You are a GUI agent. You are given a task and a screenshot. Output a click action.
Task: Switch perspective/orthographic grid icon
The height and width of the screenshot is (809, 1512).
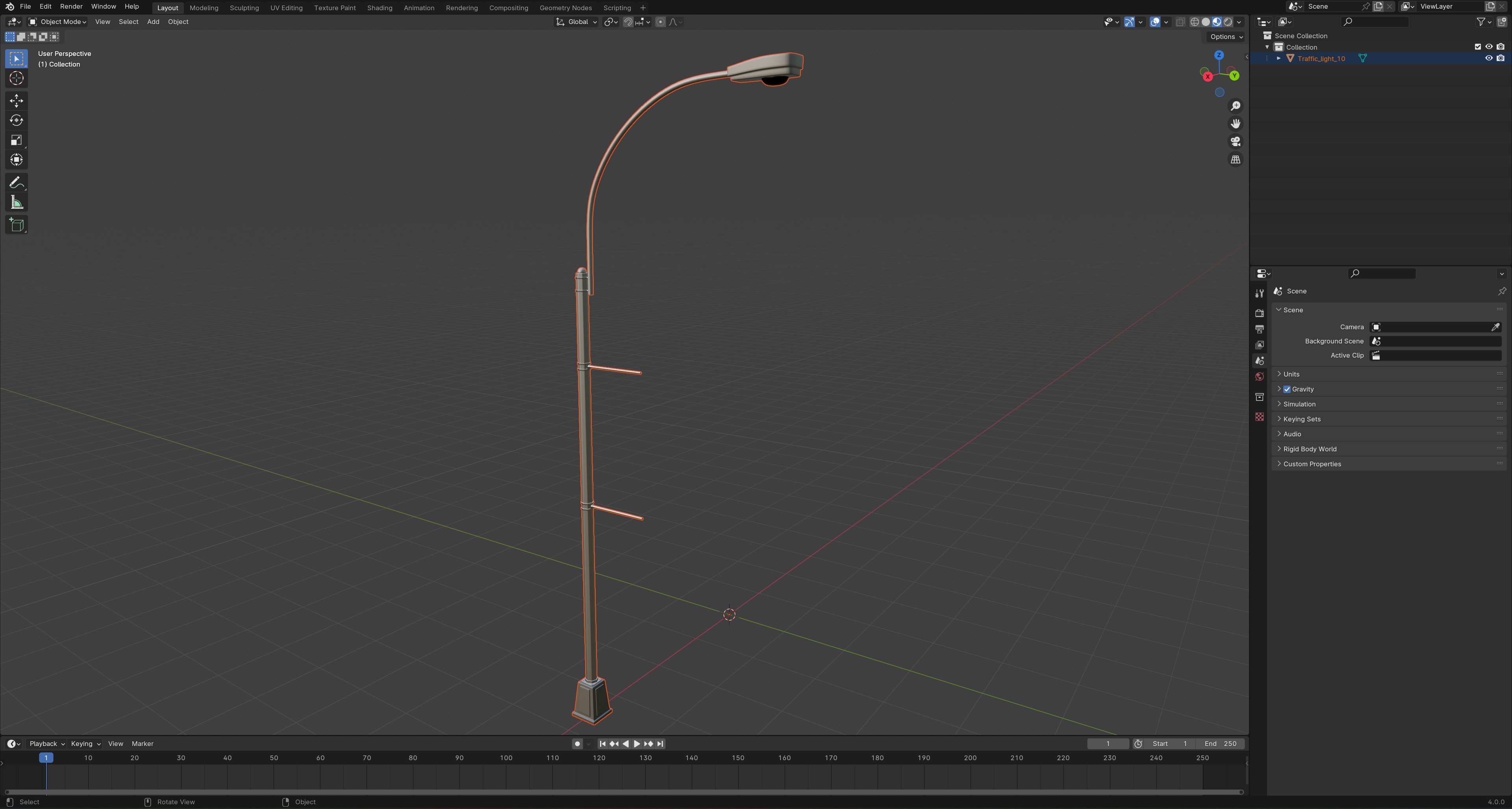[x=1236, y=160]
